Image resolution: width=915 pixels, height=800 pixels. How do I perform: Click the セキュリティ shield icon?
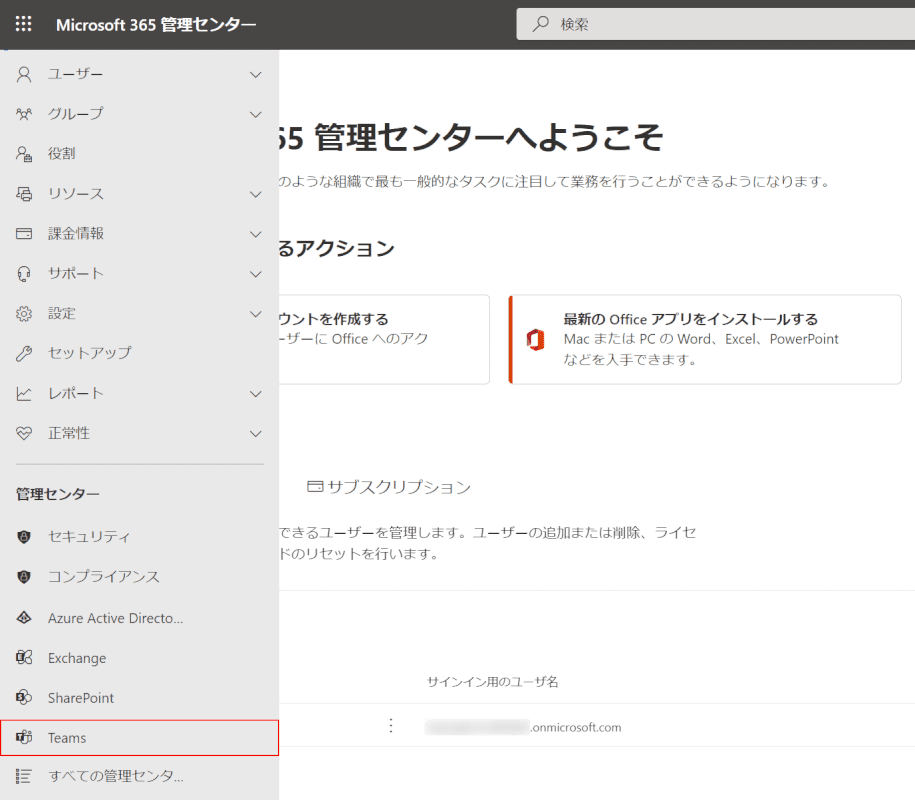tap(24, 536)
